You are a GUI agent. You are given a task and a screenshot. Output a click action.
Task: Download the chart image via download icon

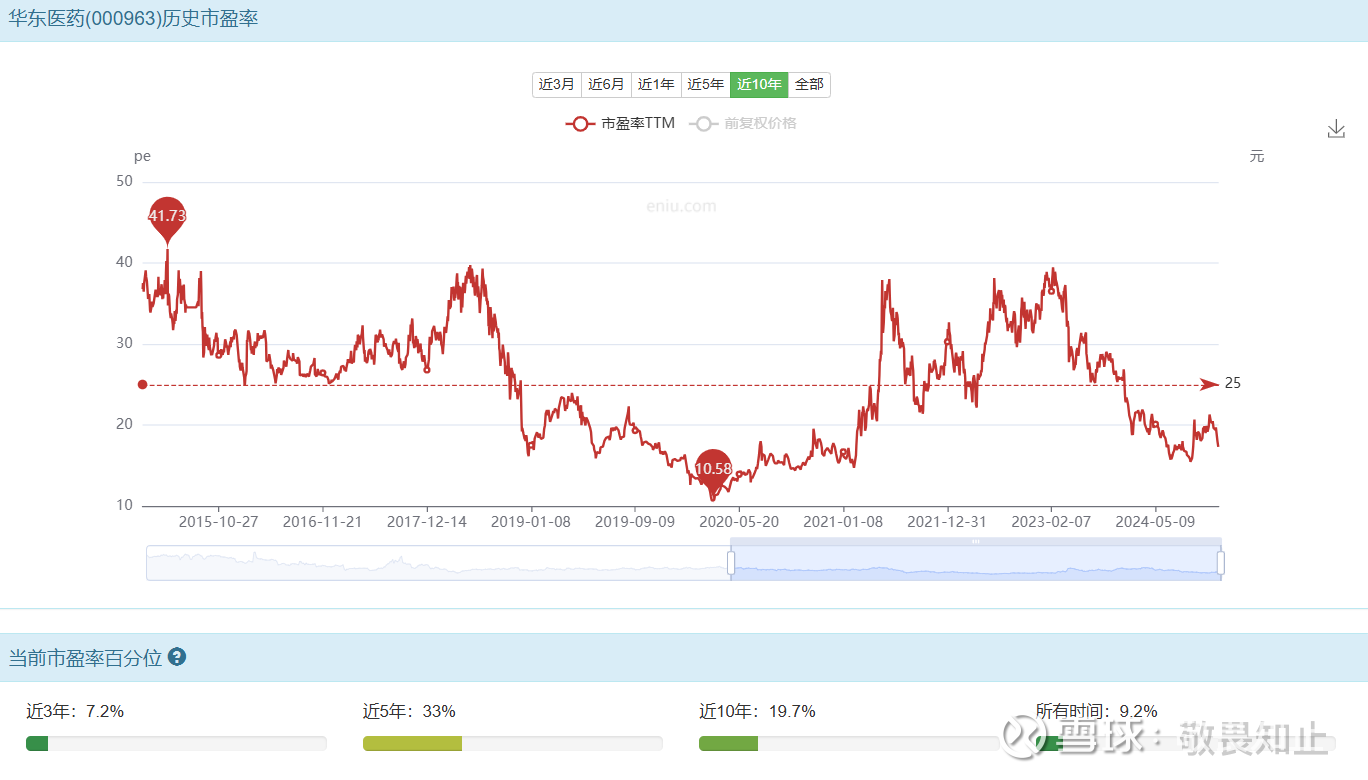(x=1336, y=129)
